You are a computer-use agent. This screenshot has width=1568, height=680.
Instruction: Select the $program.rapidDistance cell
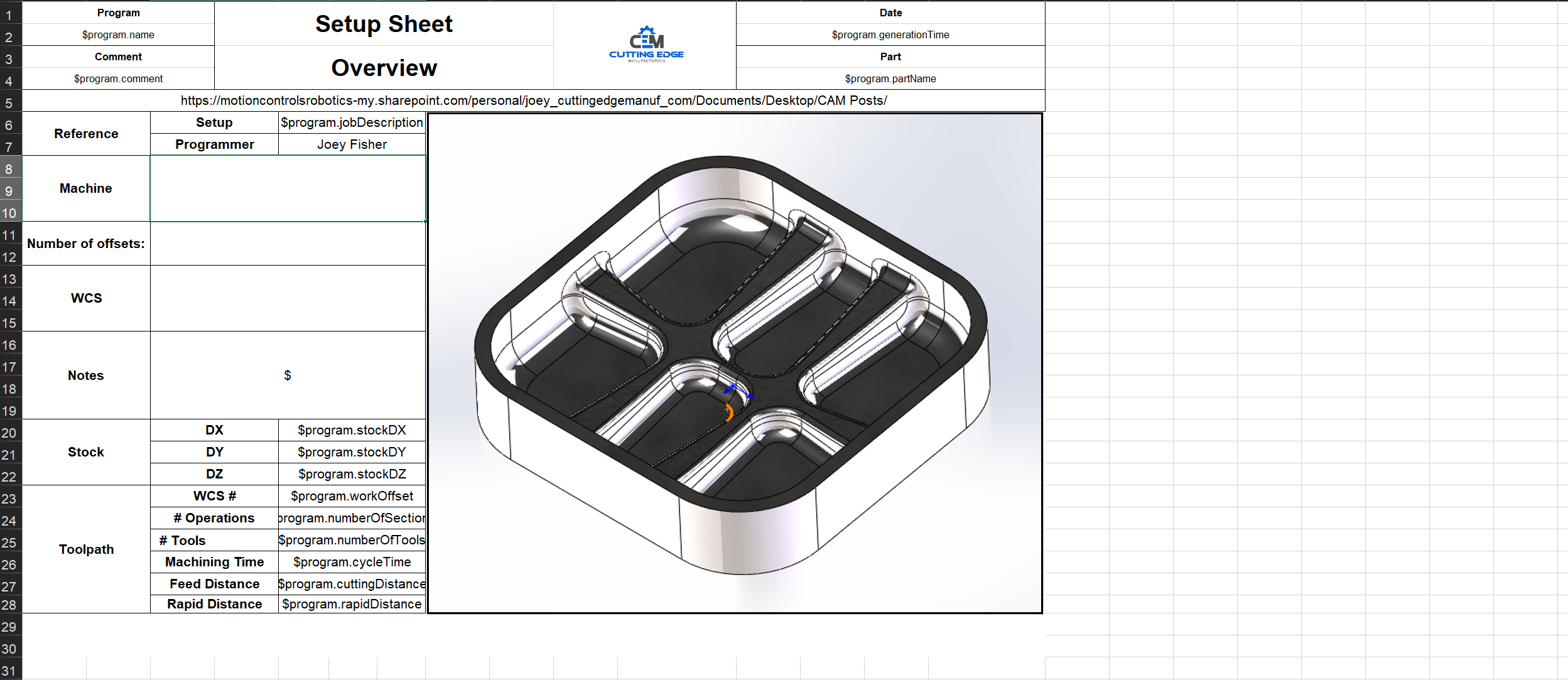(352, 604)
